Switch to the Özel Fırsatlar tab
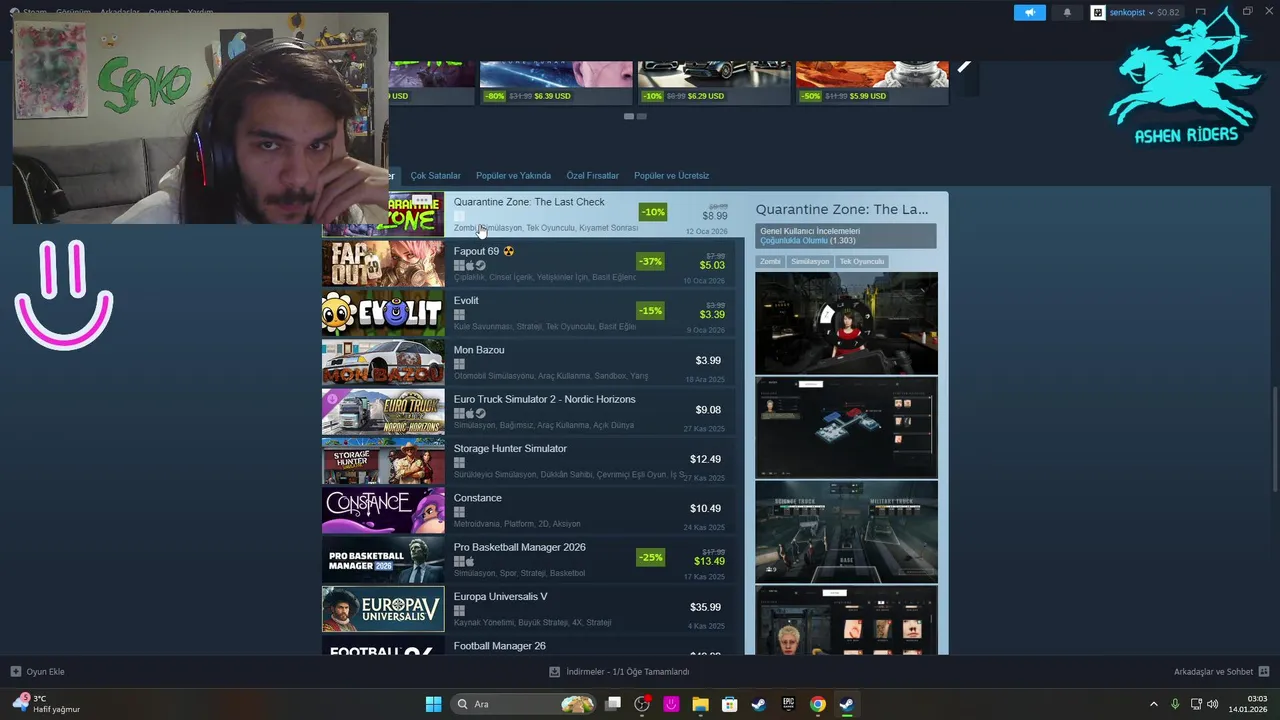 pos(592,176)
